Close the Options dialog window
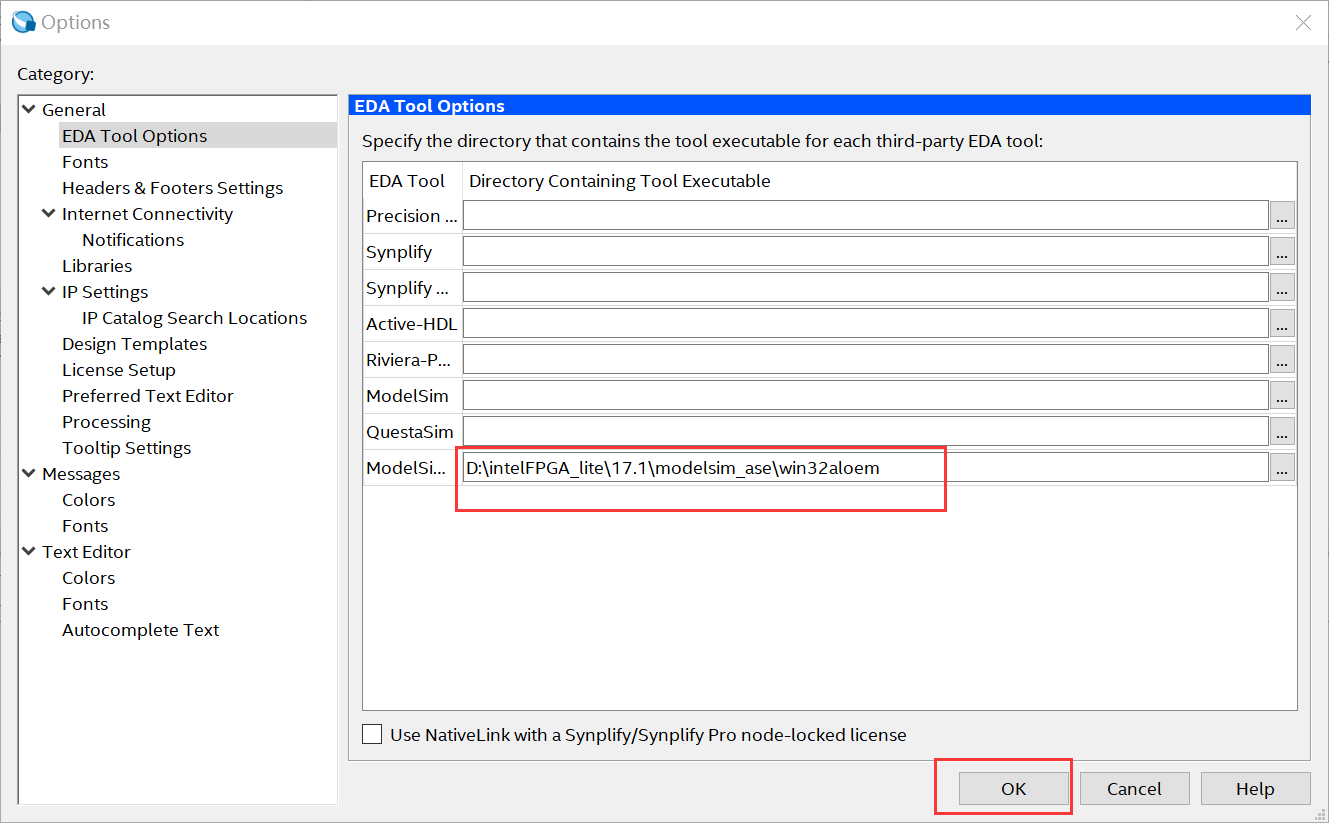1329x823 pixels. pyautogui.click(x=1303, y=22)
